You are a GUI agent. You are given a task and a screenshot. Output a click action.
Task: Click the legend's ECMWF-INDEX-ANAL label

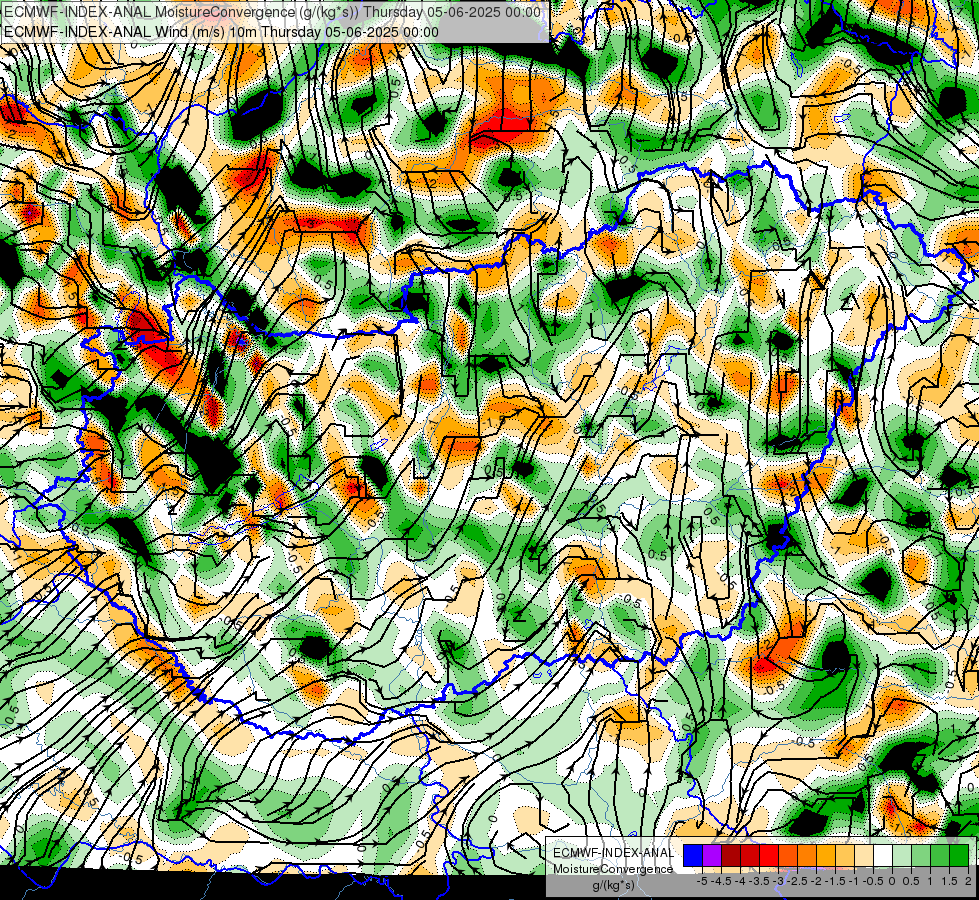click(613, 853)
